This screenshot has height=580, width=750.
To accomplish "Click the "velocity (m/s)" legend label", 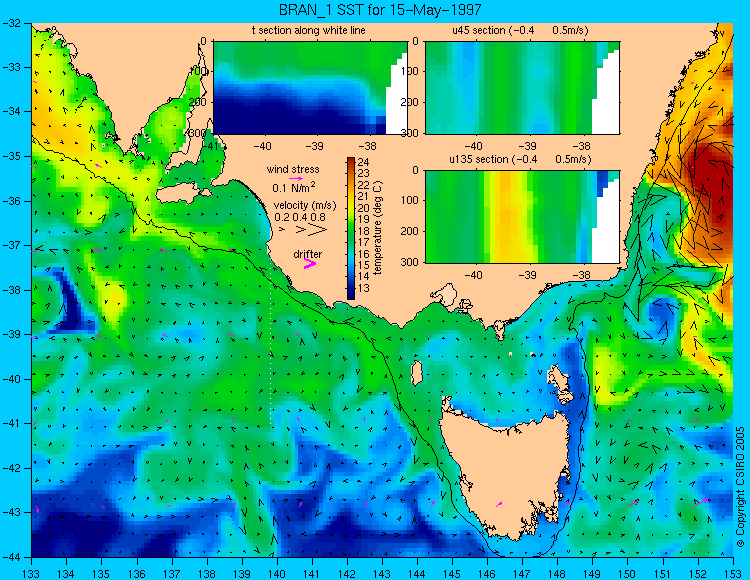I will tap(305, 205).
